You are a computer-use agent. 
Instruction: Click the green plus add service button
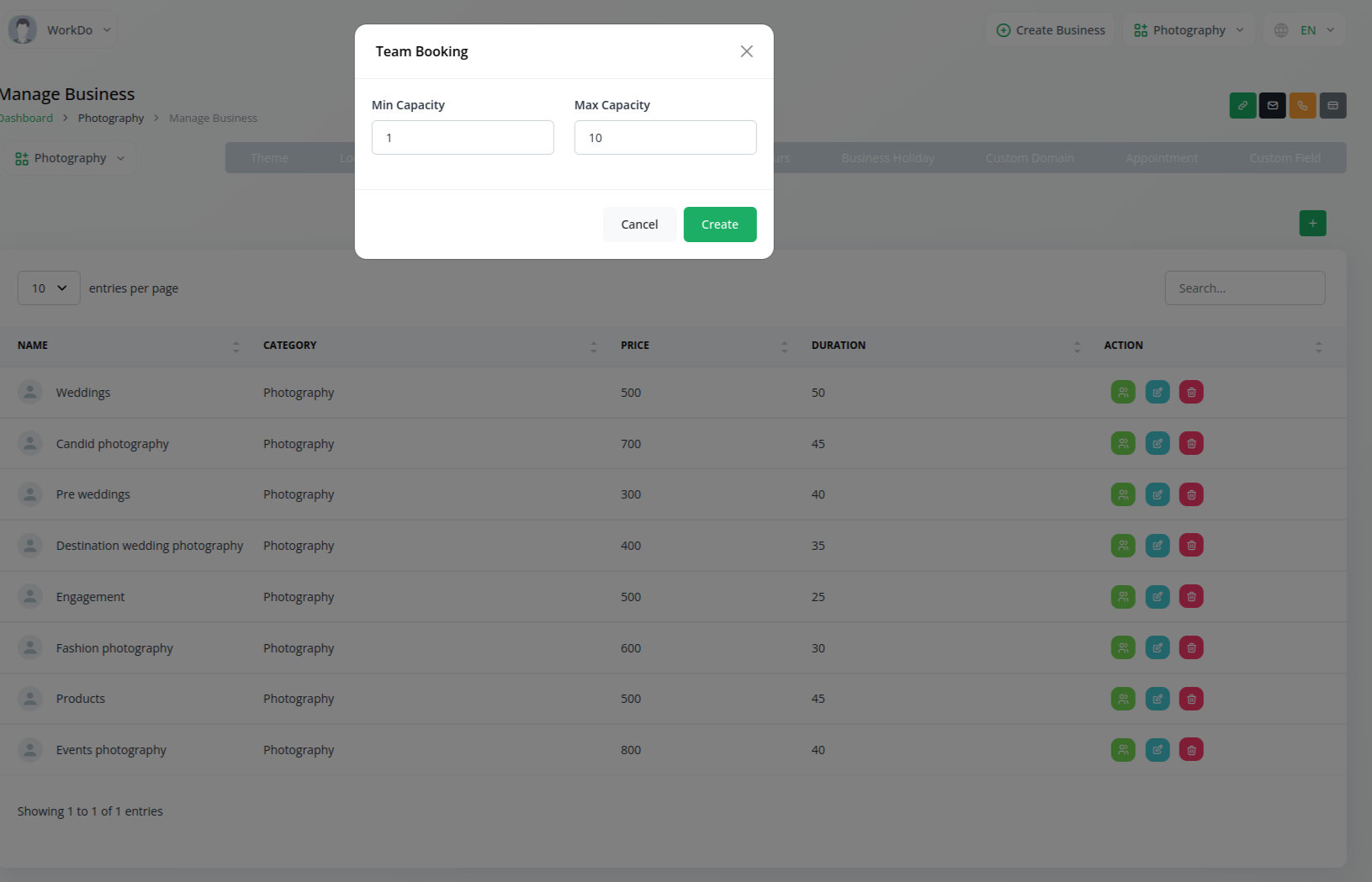click(x=1312, y=224)
